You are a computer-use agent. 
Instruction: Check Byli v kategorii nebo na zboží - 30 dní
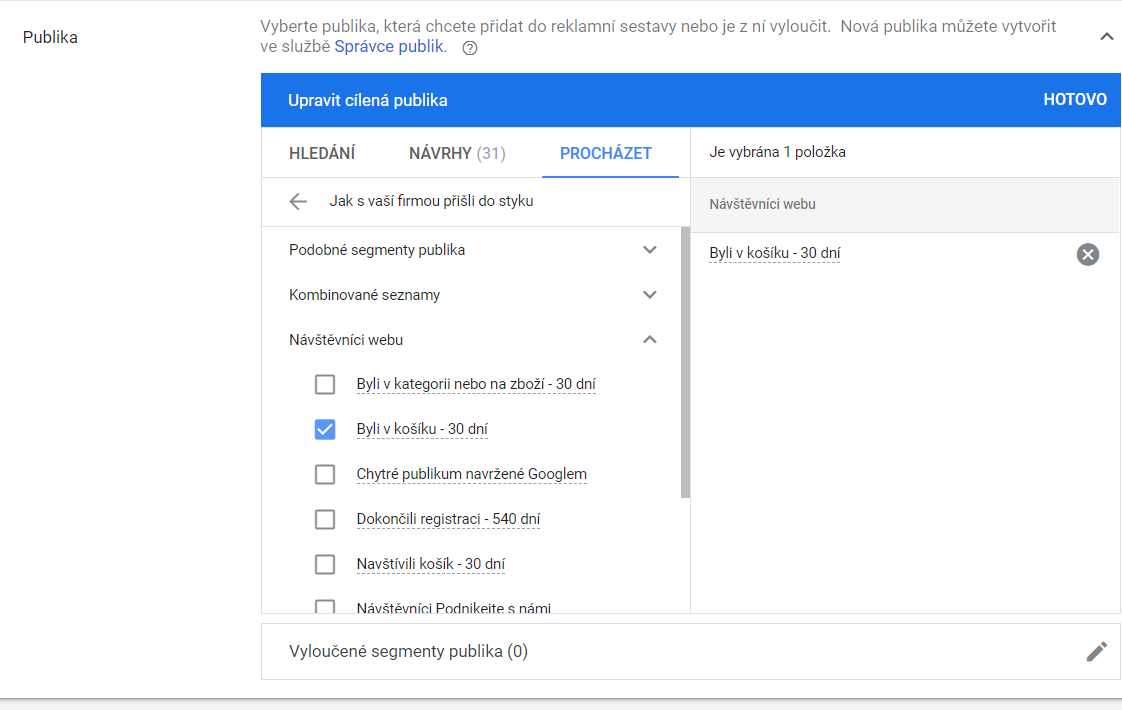pyautogui.click(x=325, y=384)
